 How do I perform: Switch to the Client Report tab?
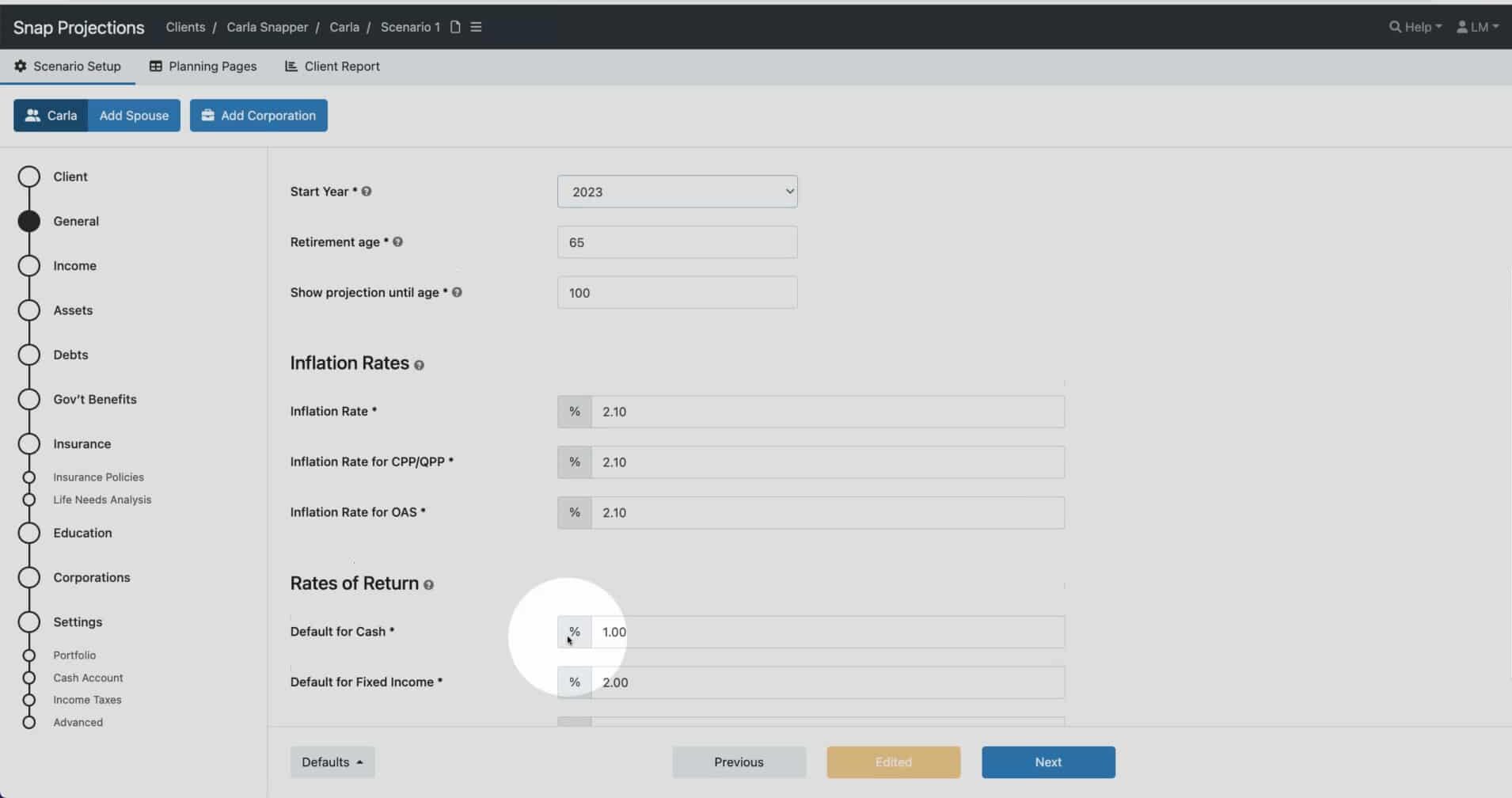pos(332,66)
